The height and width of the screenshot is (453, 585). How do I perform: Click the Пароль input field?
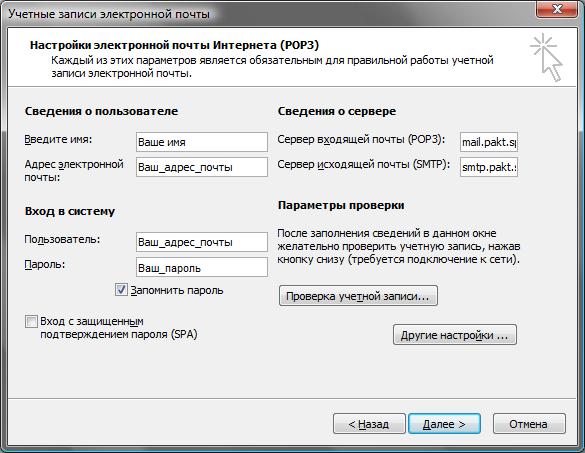(202, 267)
